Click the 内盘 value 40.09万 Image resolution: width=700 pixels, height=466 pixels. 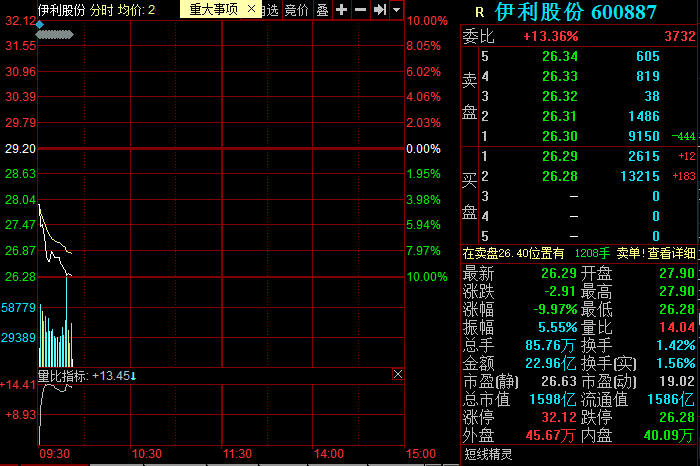[669, 435]
